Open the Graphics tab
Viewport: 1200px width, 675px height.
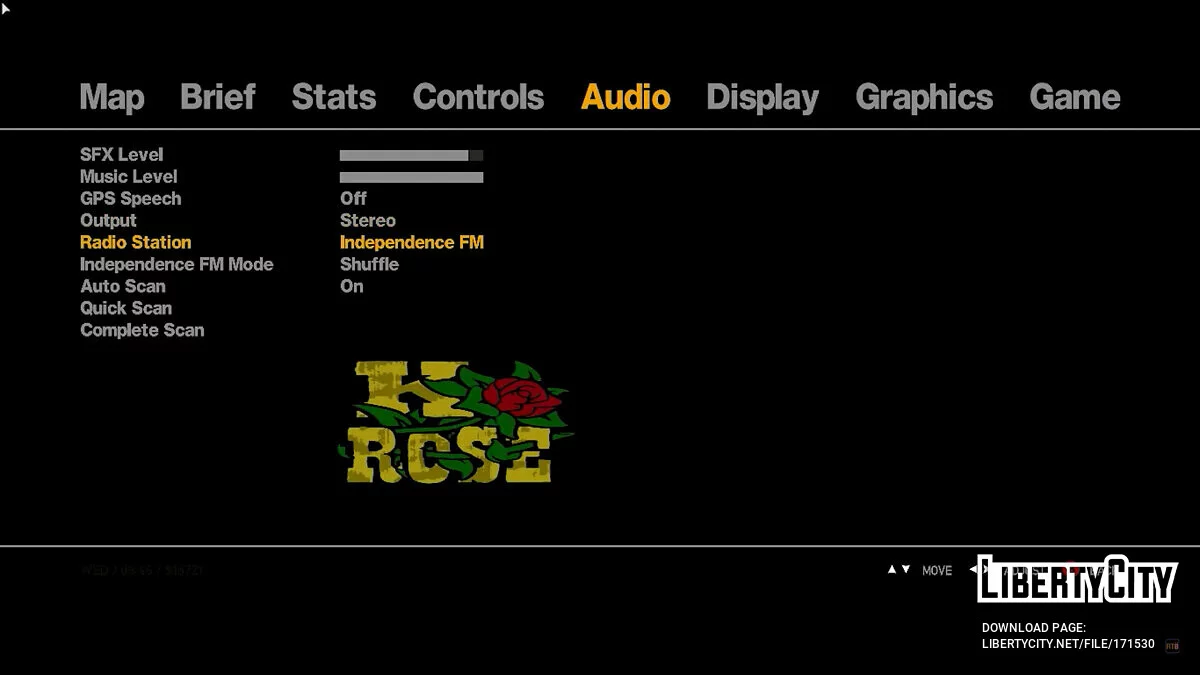pyautogui.click(x=924, y=97)
